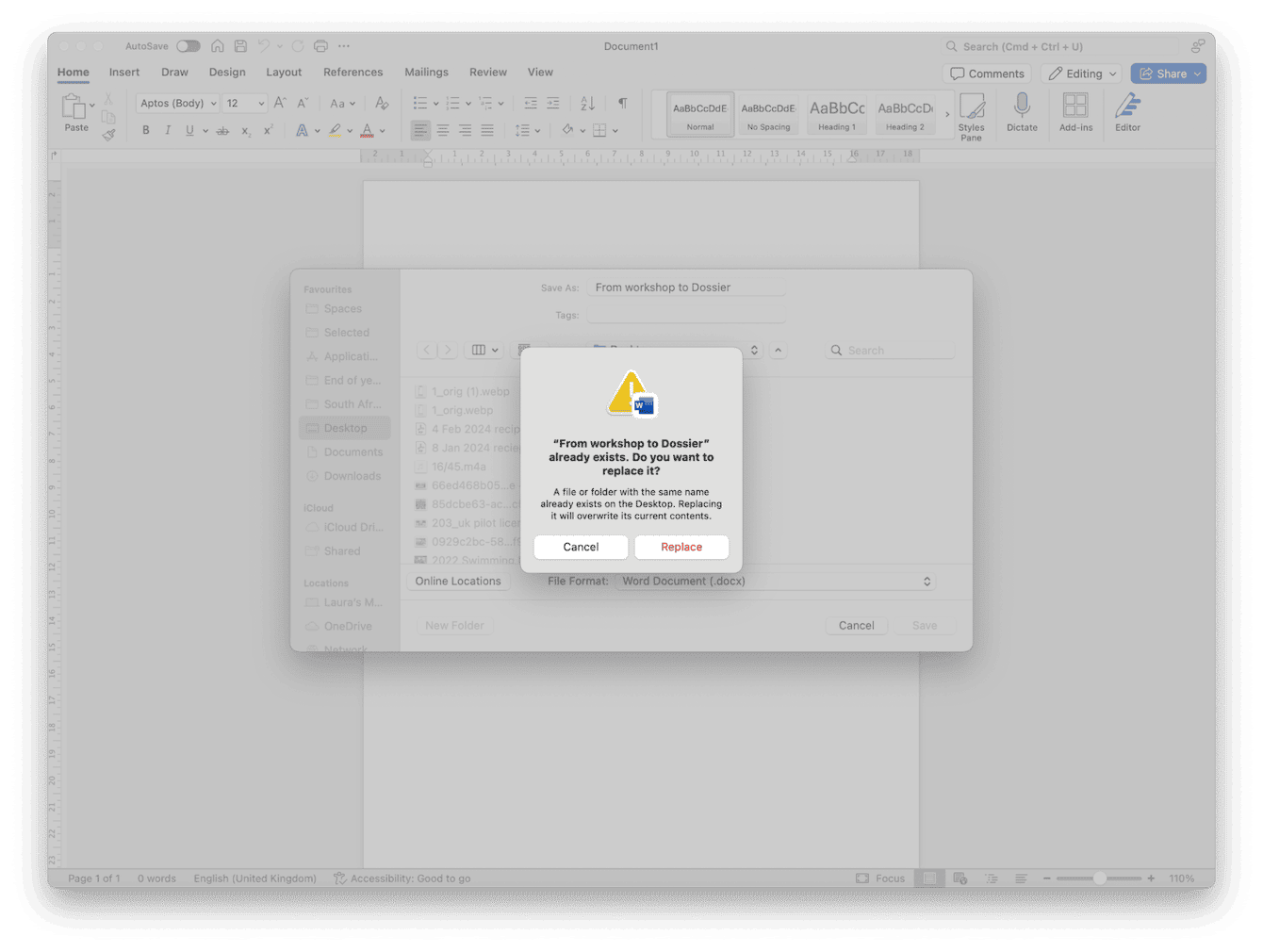Switch to the References ribbon tab
1263x952 pixels.
click(x=353, y=72)
